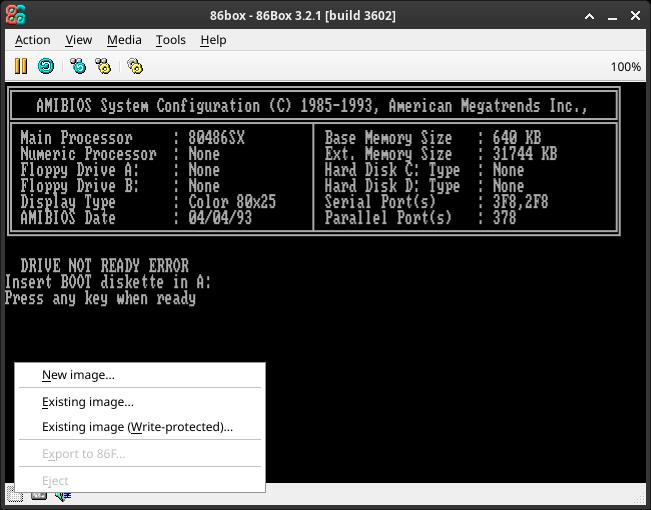The image size is (651, 510).
Task: Select Existing image (Write-protected)... entry
Action: (x=140, y=427)
